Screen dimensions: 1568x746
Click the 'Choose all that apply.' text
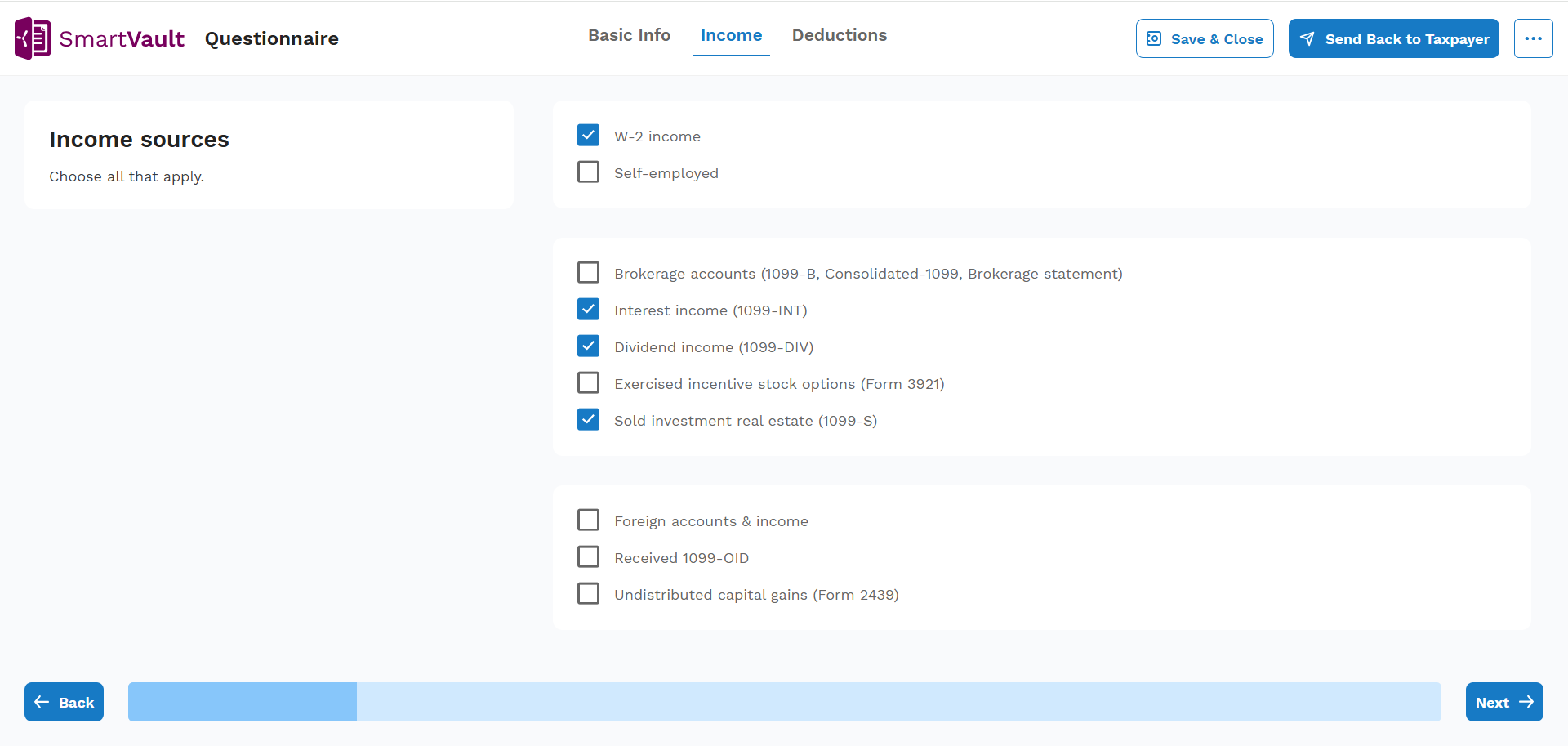[127, 176]
